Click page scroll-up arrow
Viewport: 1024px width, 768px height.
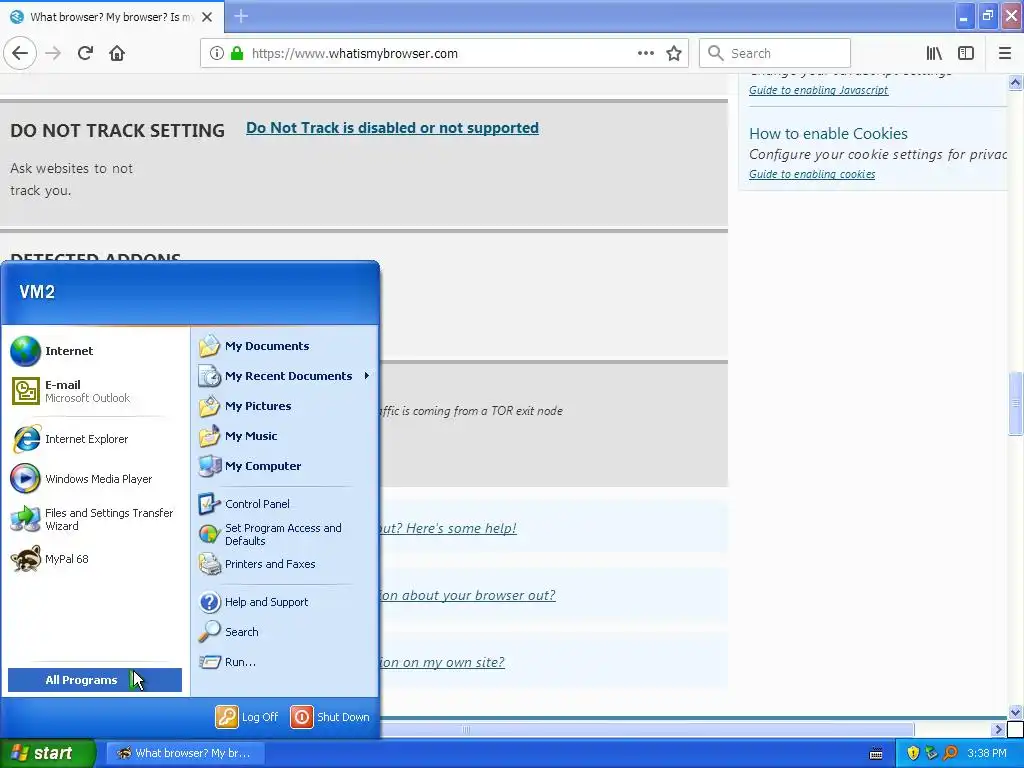pos(1015,82)
